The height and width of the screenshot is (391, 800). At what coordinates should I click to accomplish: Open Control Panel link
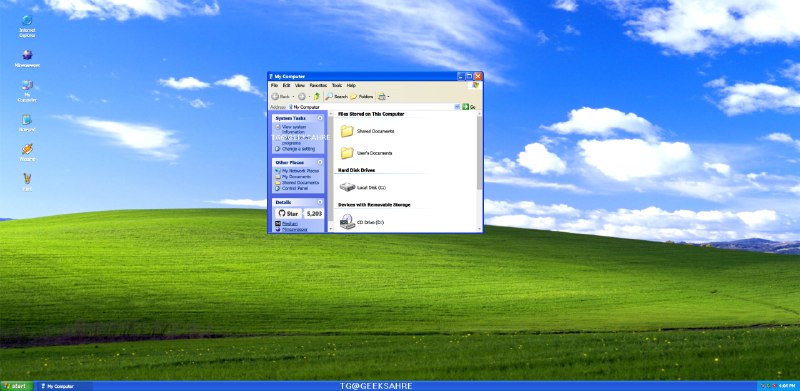(x=295, y=188)
